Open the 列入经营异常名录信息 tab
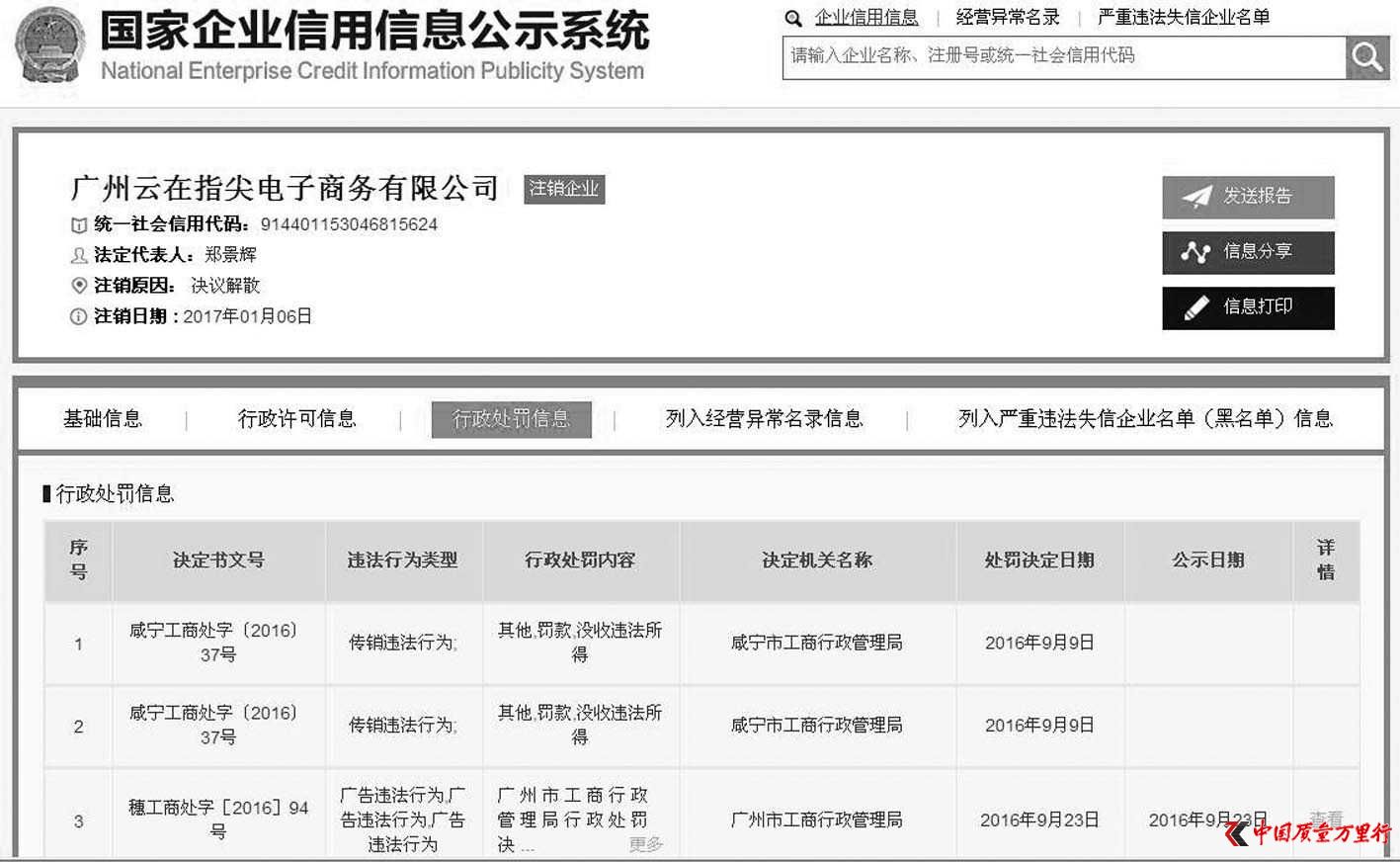 (x=764, y=419)
